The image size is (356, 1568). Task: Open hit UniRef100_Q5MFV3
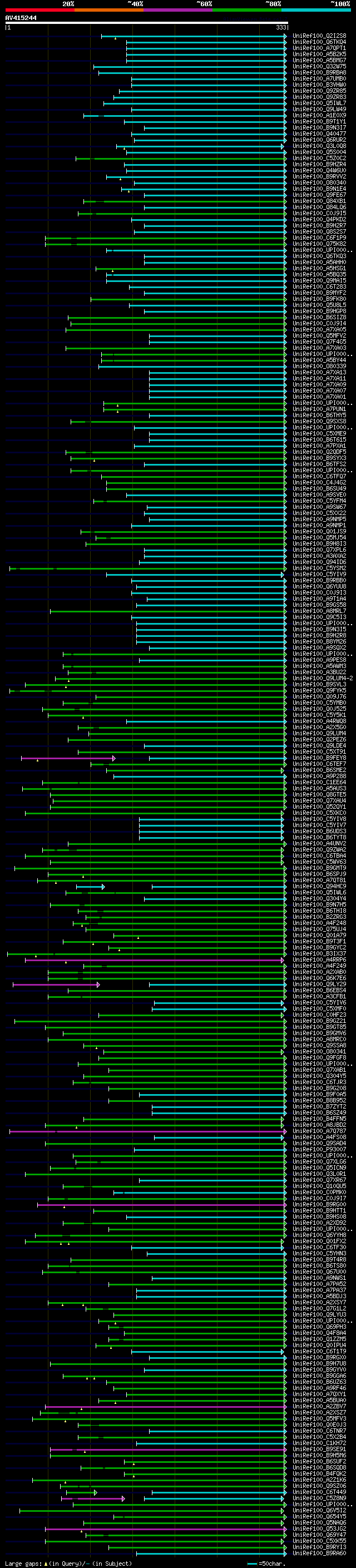coord(319,1419)
